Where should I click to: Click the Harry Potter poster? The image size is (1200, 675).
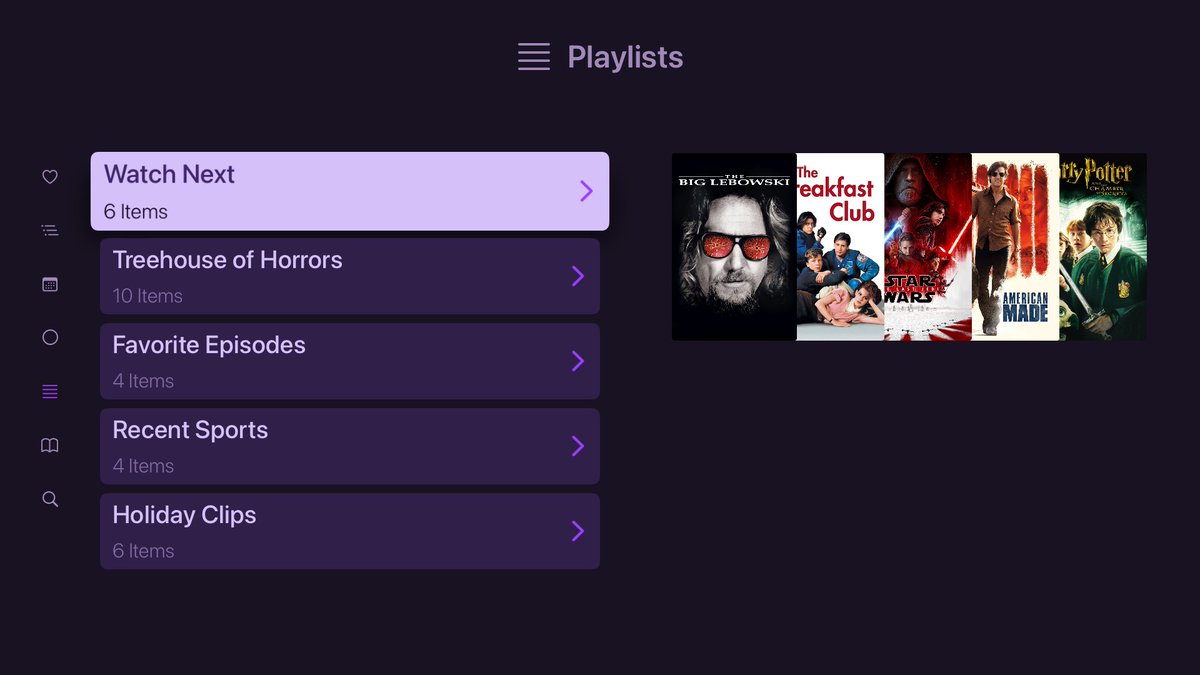click(1103, 247)
